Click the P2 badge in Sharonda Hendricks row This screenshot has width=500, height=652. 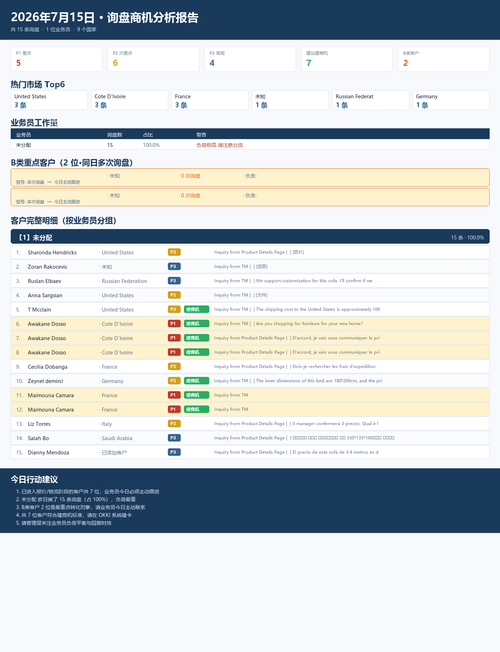(174, 252)
